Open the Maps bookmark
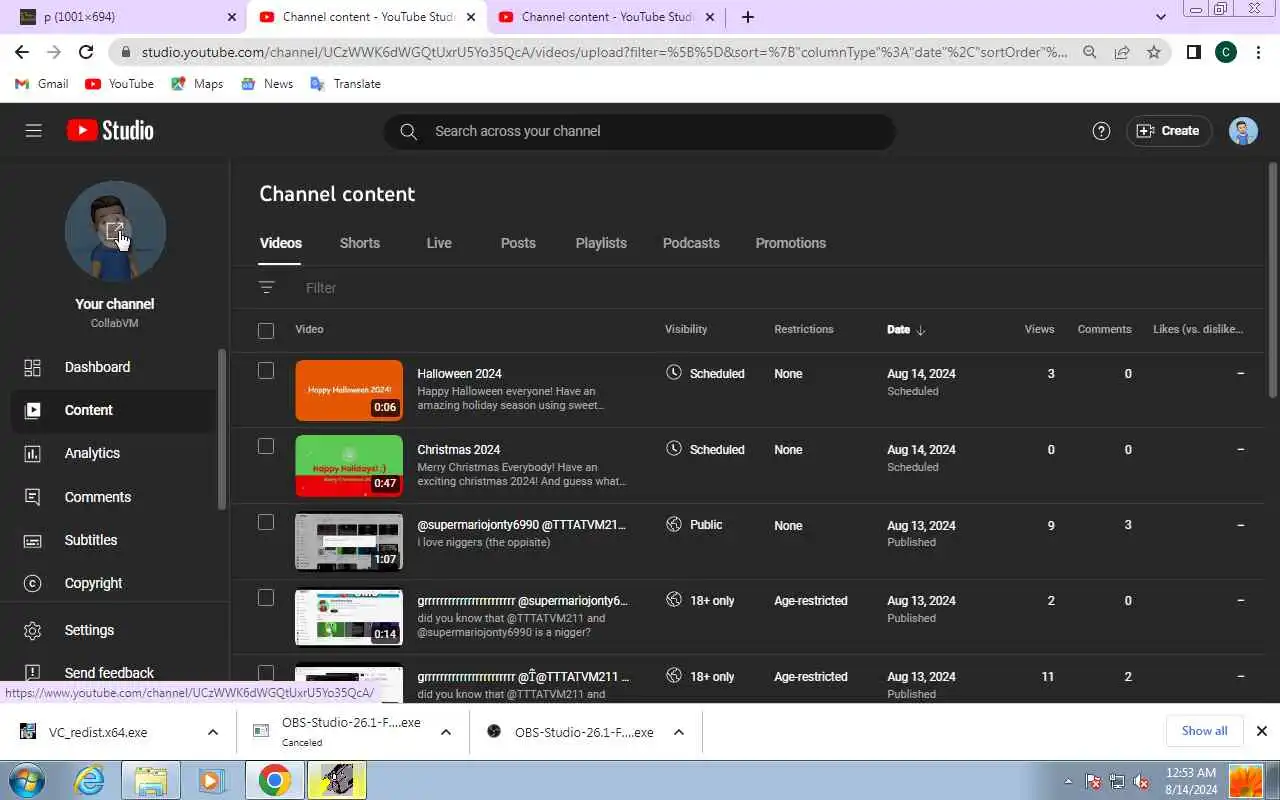Image resolution: width=1280 pixels, height=800 pixels. [197, 84]
